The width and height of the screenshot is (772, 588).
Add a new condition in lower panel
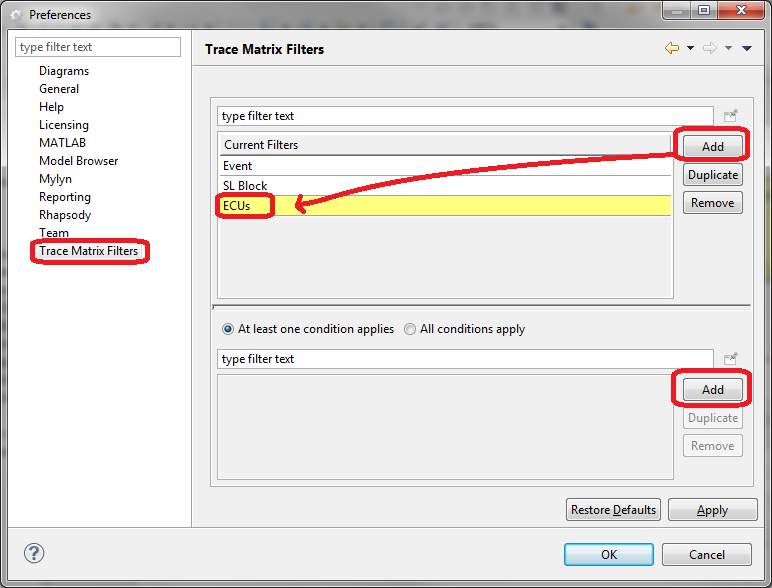(712, 390)
